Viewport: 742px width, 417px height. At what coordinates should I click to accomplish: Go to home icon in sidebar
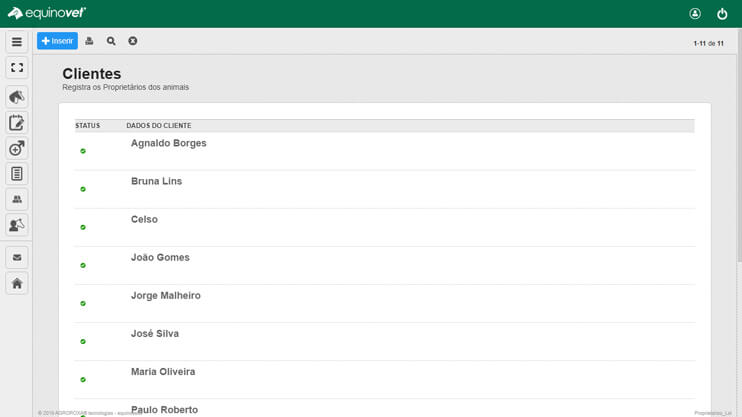pyautogui.click(x=17, y=284)
